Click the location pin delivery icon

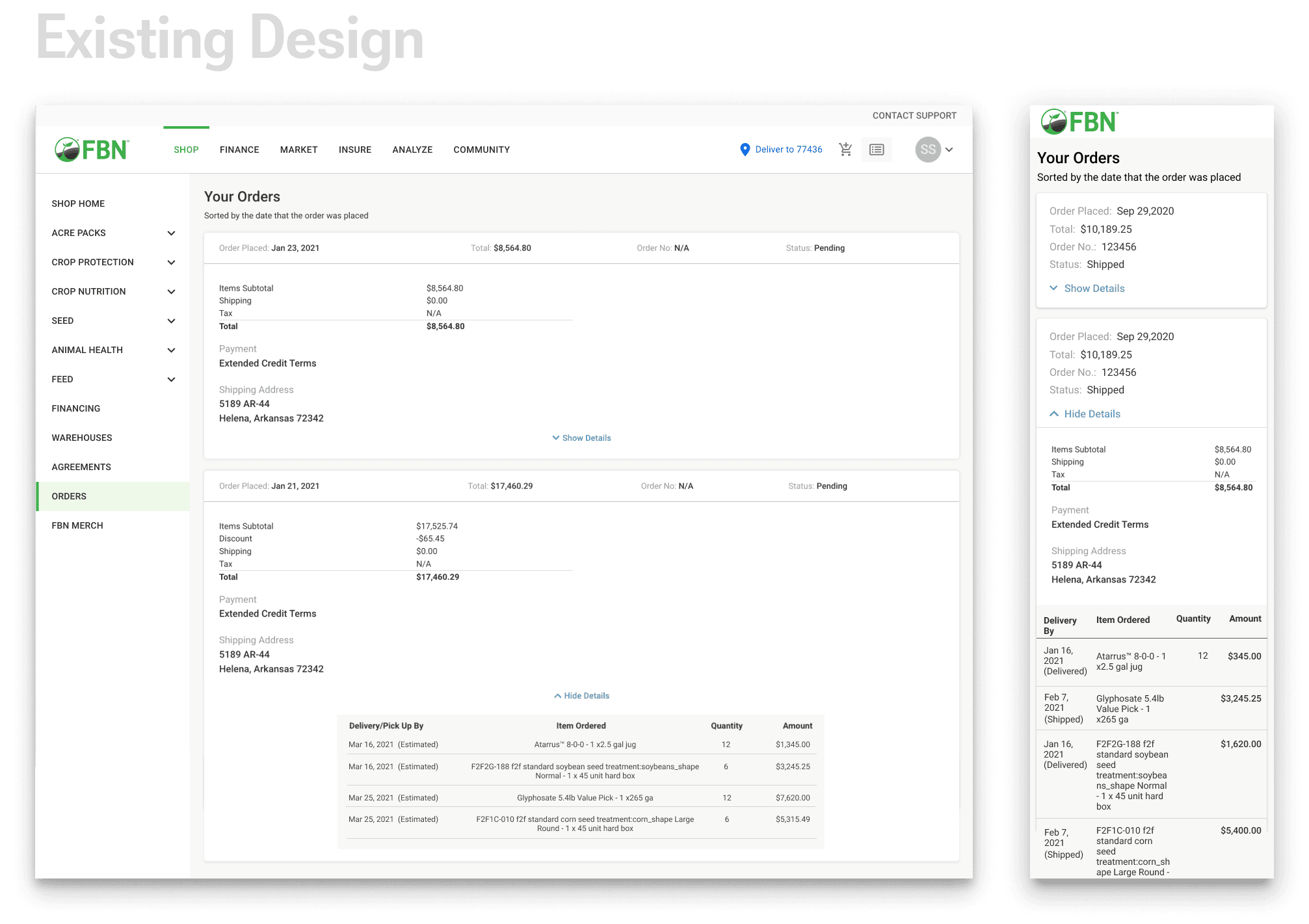coord(745,150)
